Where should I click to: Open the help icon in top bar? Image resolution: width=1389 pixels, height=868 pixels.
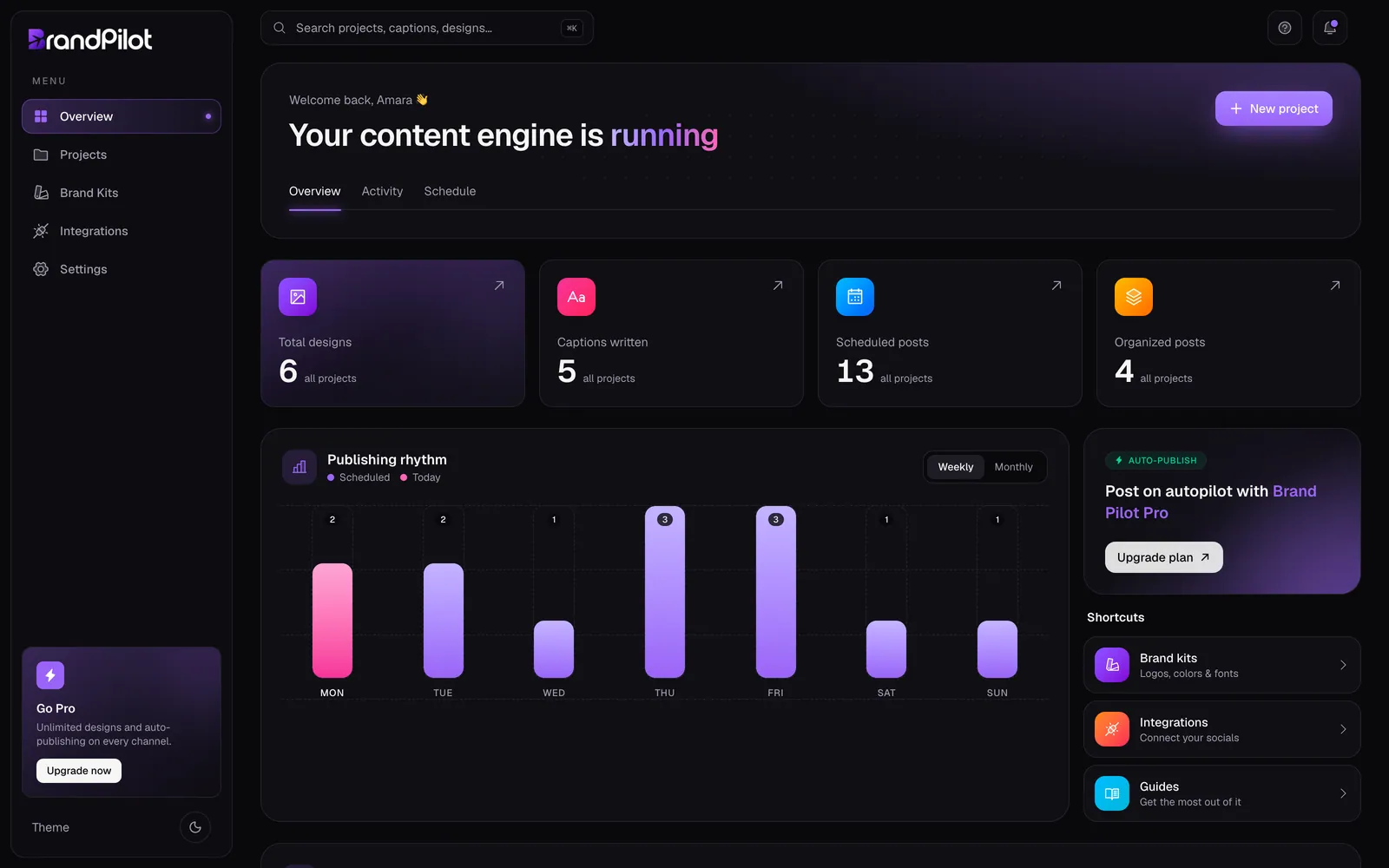coord(1285,28)
